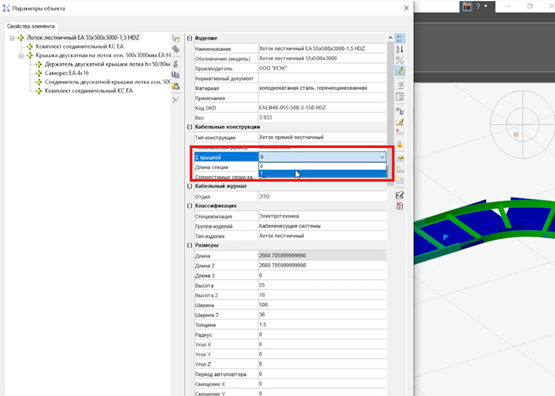Click the pencil edit icon near toolbar bottom
Viewport: 555px width, 396px height.
click(x=400, y=195)
